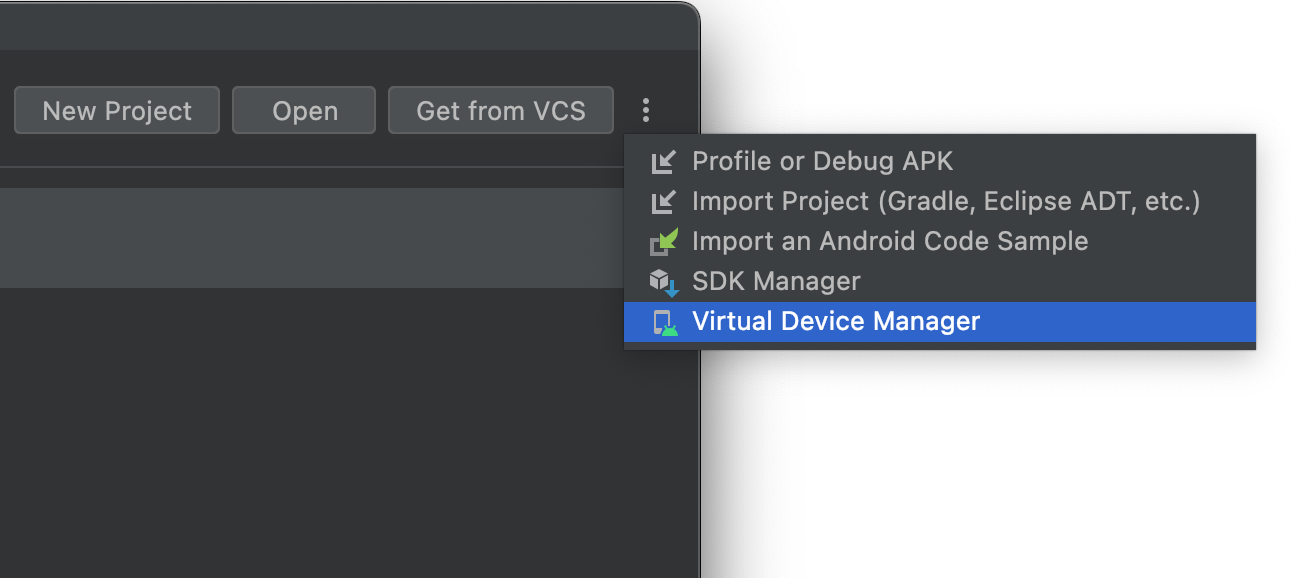Viewport: 1290px width, 578px height.
Task: Choose Import Project (Gradle, Eclipse ADT, etc.)
Action: (x=943, y=201)
